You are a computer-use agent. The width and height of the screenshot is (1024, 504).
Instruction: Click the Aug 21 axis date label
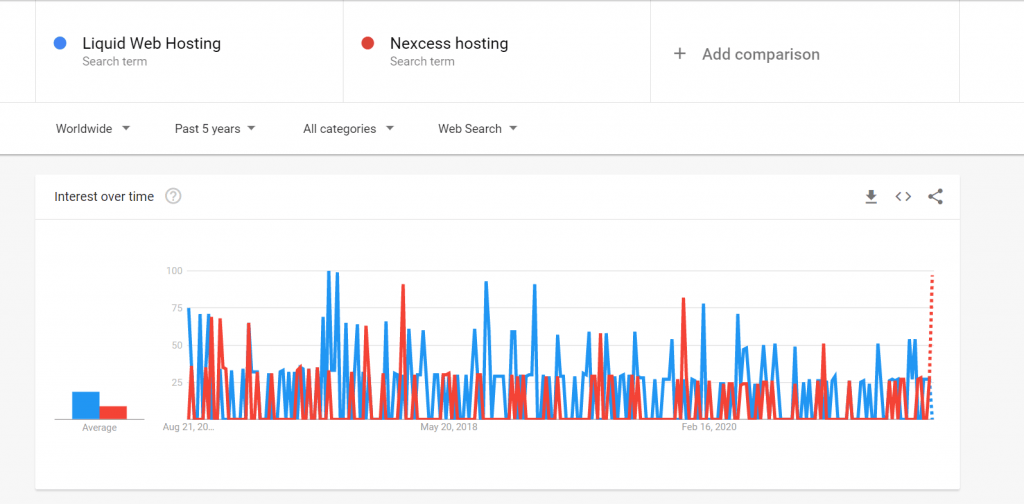click(x=188, y=427)
